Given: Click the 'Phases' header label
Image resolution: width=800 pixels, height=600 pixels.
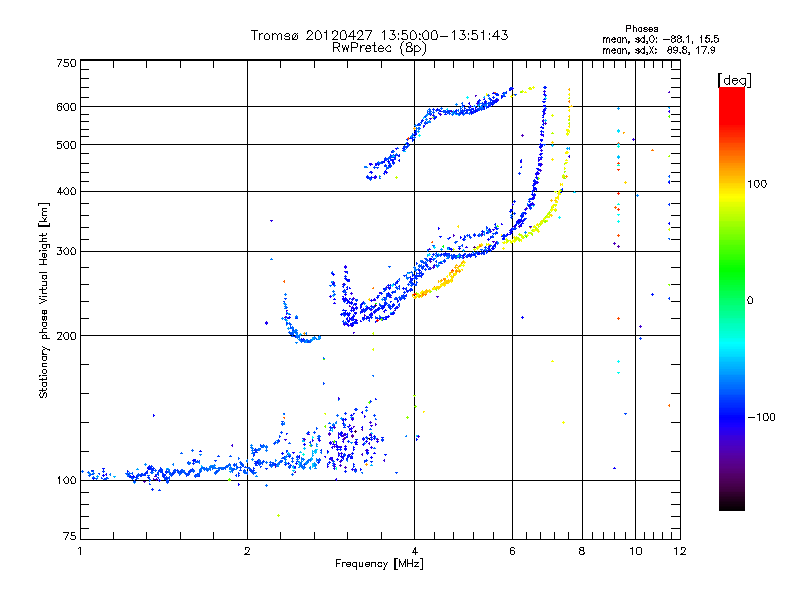Looking at the screenshot, I should pos(642,29).
